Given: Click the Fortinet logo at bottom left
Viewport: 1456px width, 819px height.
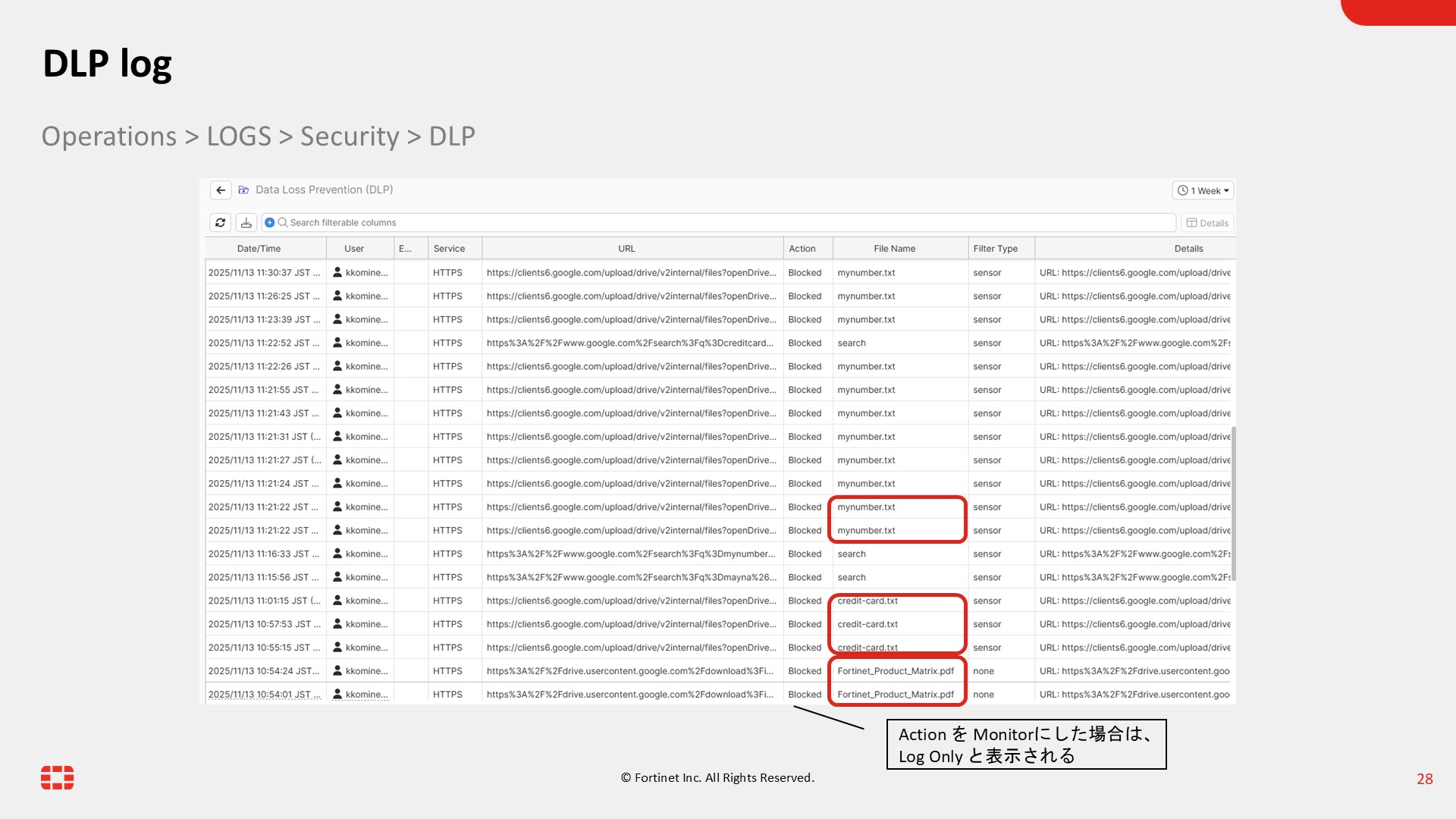Looking at the screenshot, I should 57,778.
